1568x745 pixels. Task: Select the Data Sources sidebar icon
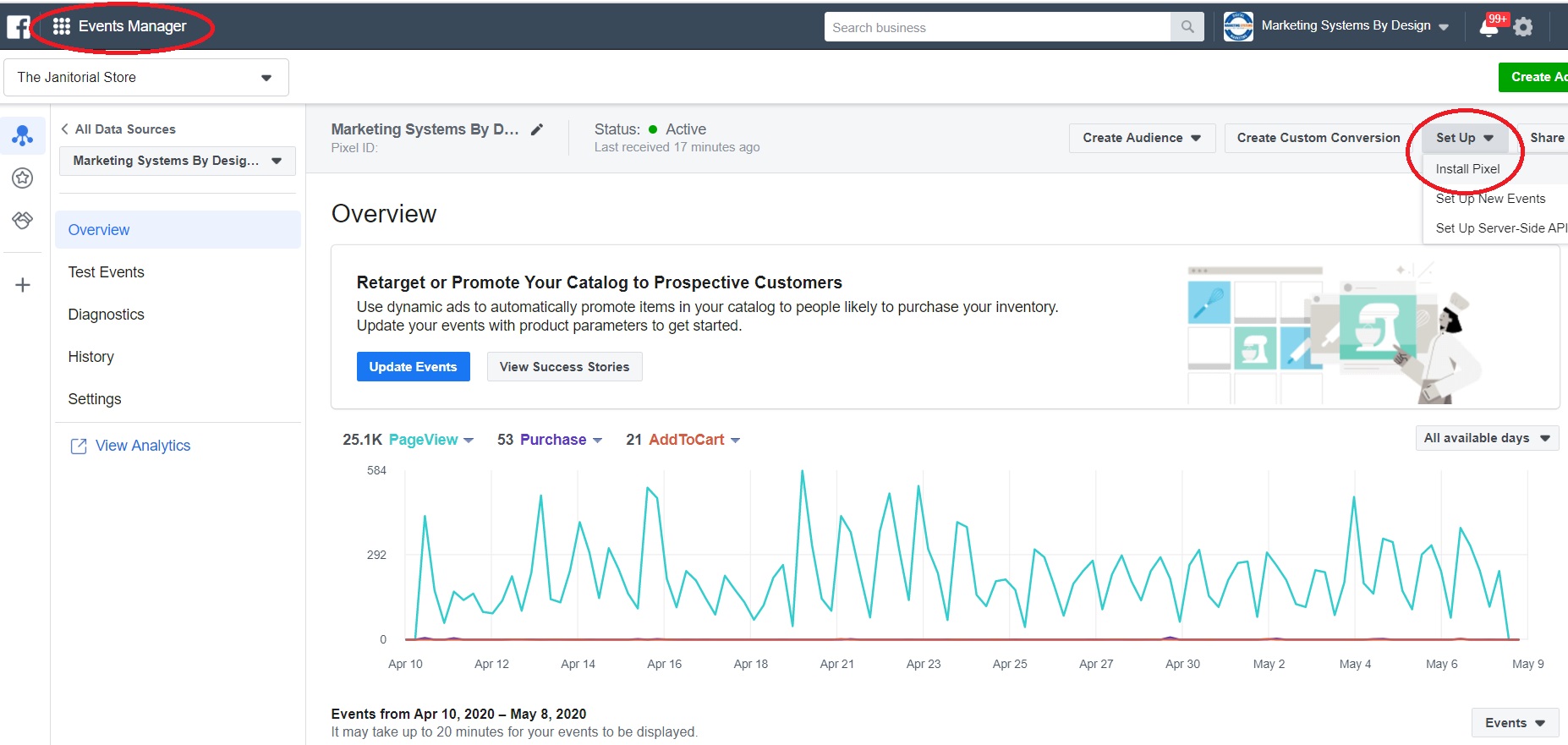[x=23, y=135]
